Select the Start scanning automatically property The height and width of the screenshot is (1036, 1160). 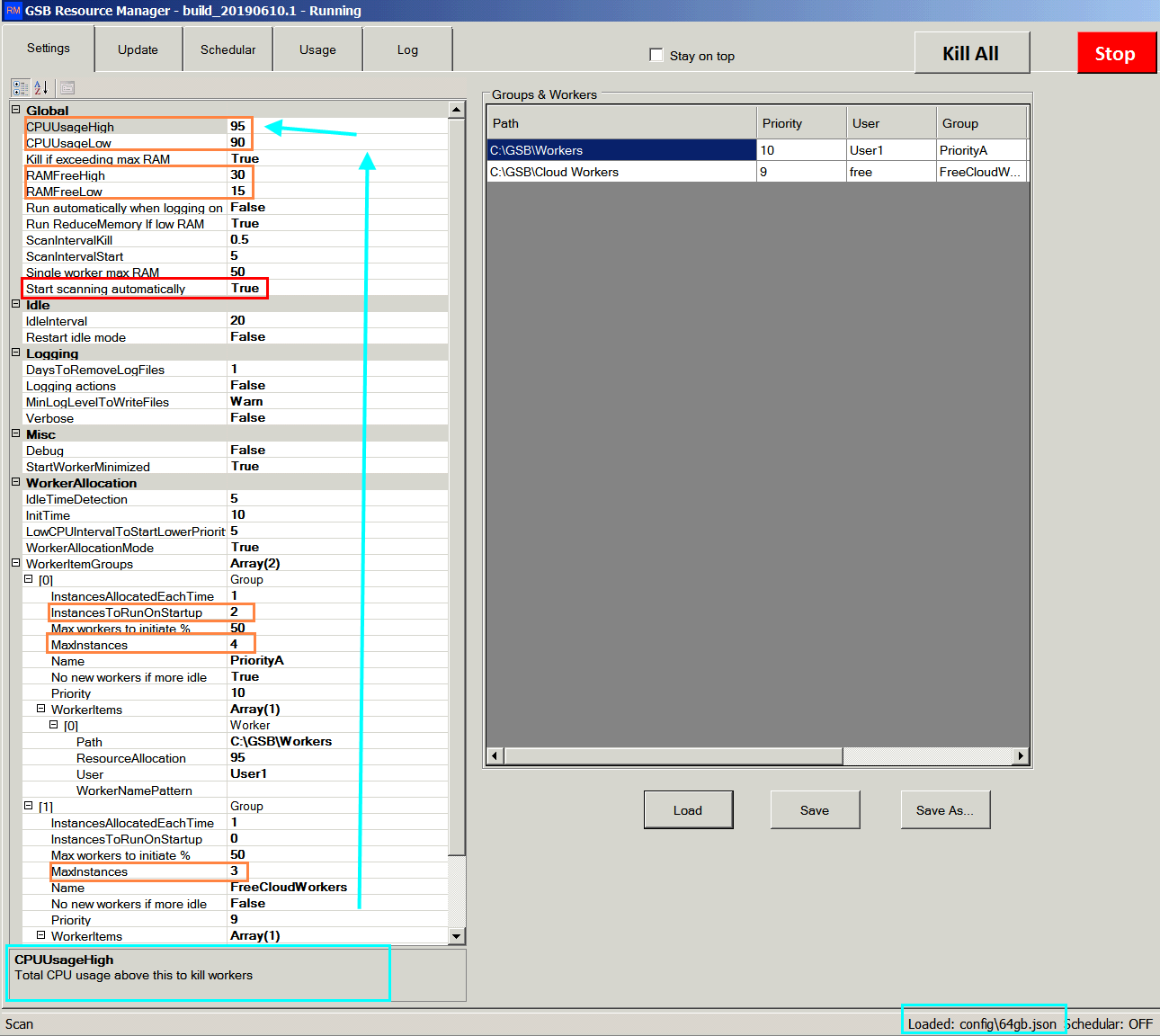click(x=235, y=288)
